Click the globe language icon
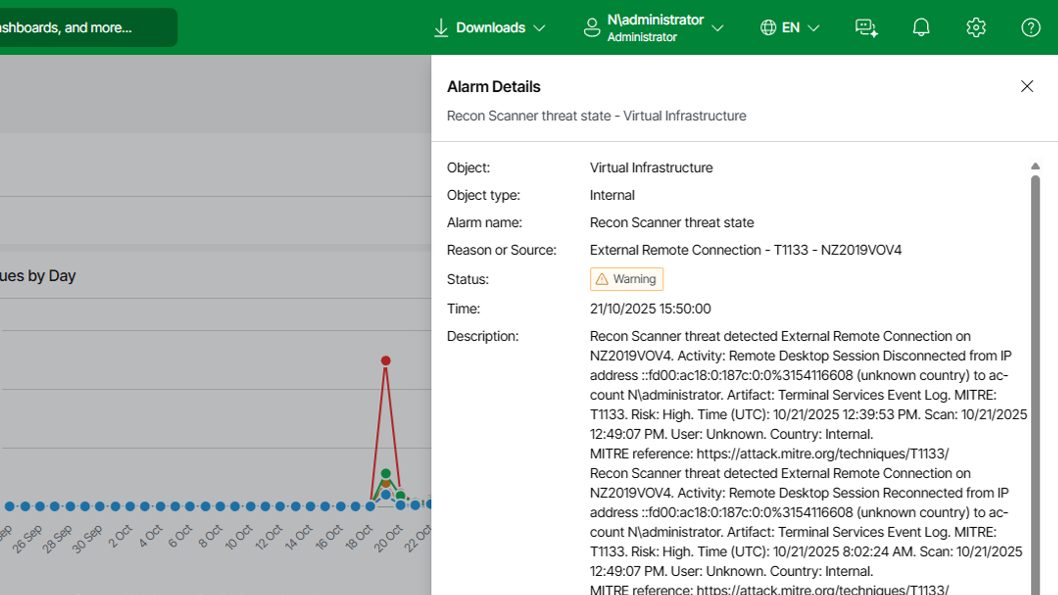 point(768,28)
